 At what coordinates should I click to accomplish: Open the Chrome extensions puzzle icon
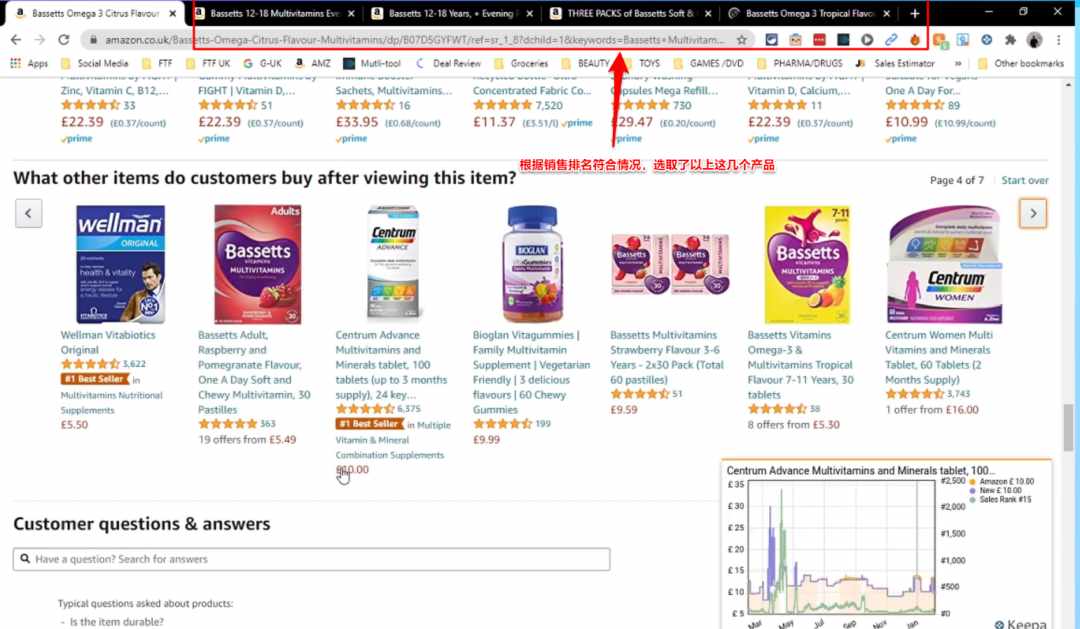pos(1010,40)
